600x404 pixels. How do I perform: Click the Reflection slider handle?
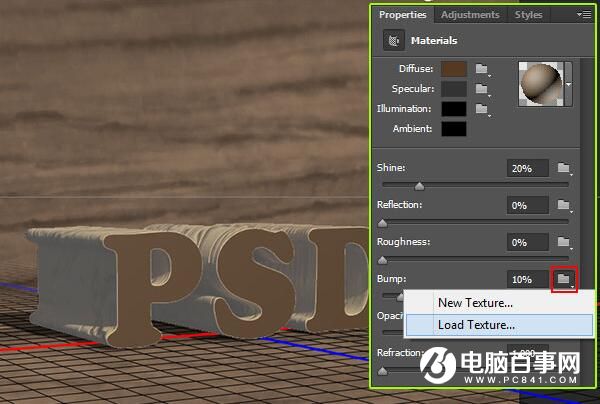383,223
